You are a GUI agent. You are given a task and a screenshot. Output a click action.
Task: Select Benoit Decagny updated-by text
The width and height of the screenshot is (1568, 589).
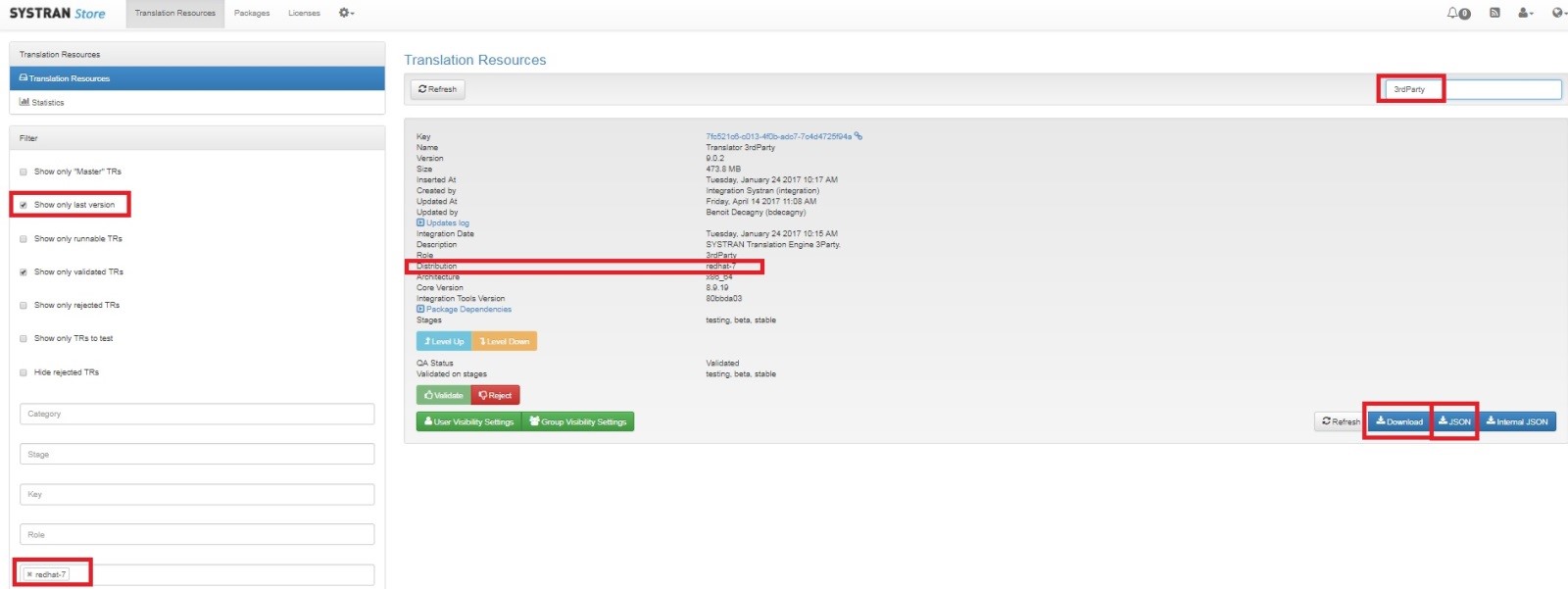click(x=756, y=212)
